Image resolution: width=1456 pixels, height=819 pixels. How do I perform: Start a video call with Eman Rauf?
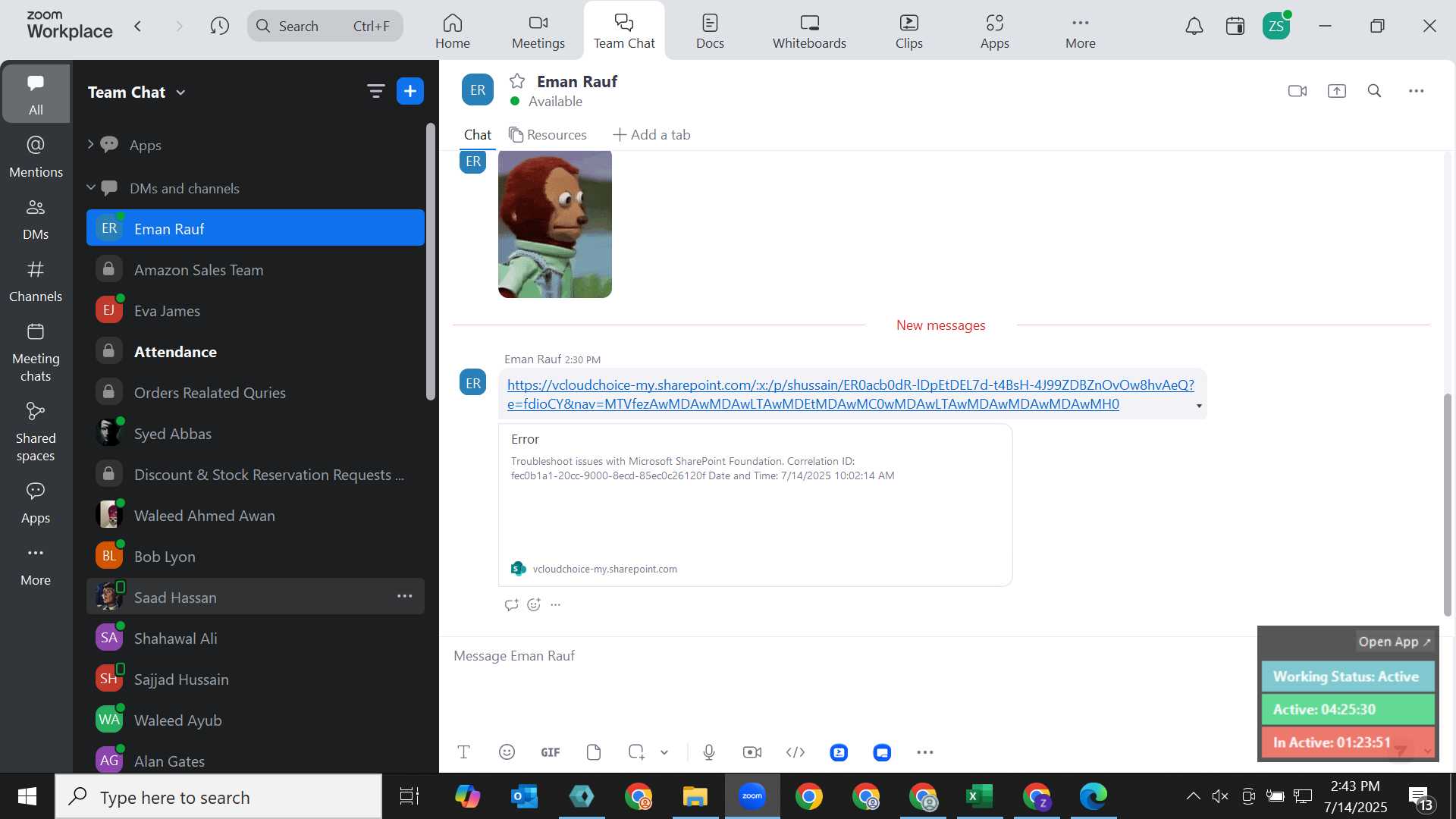1297,91
